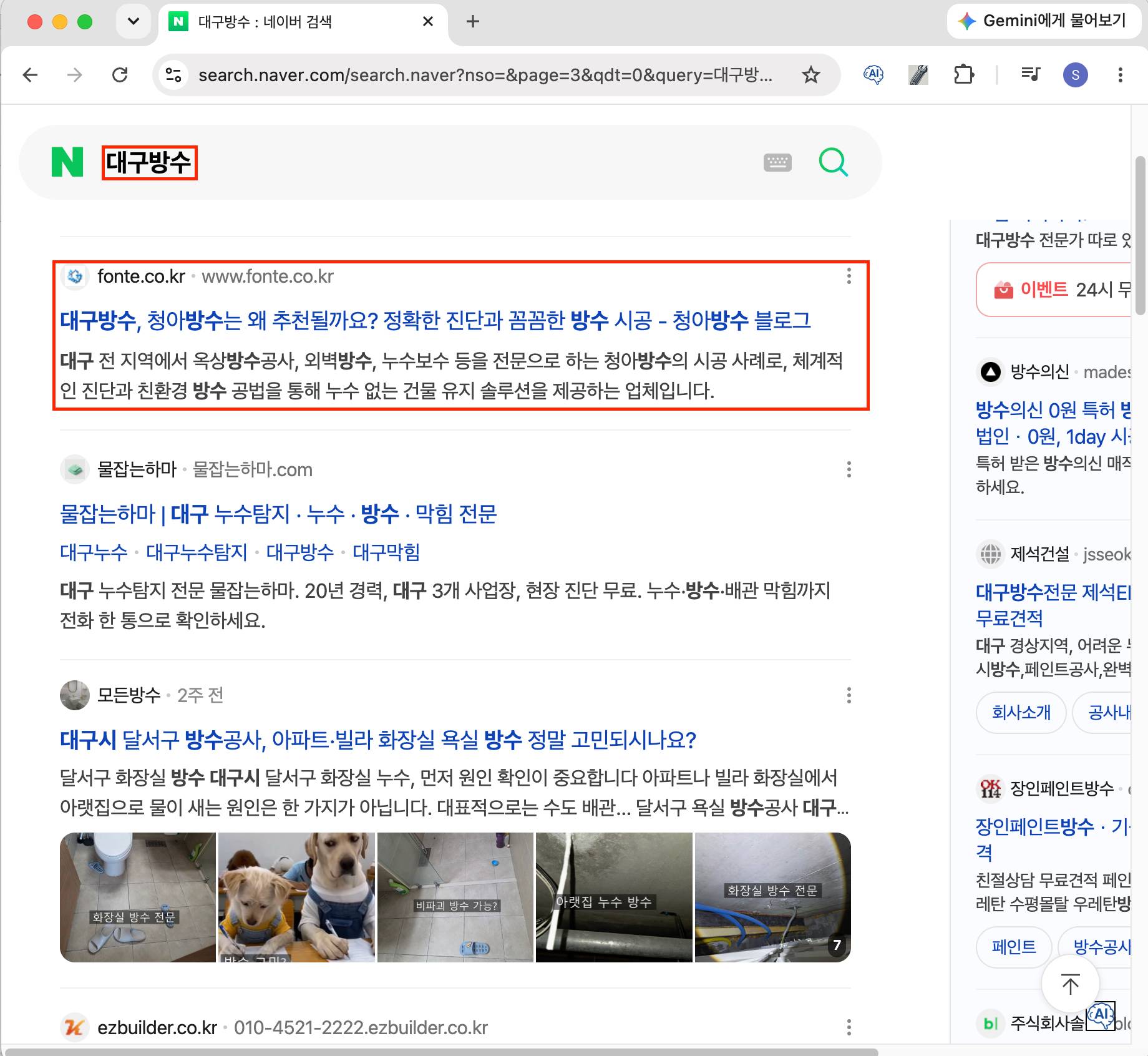
Task: Expand the tab search dropdown chevron
Action: pos(133,21)
